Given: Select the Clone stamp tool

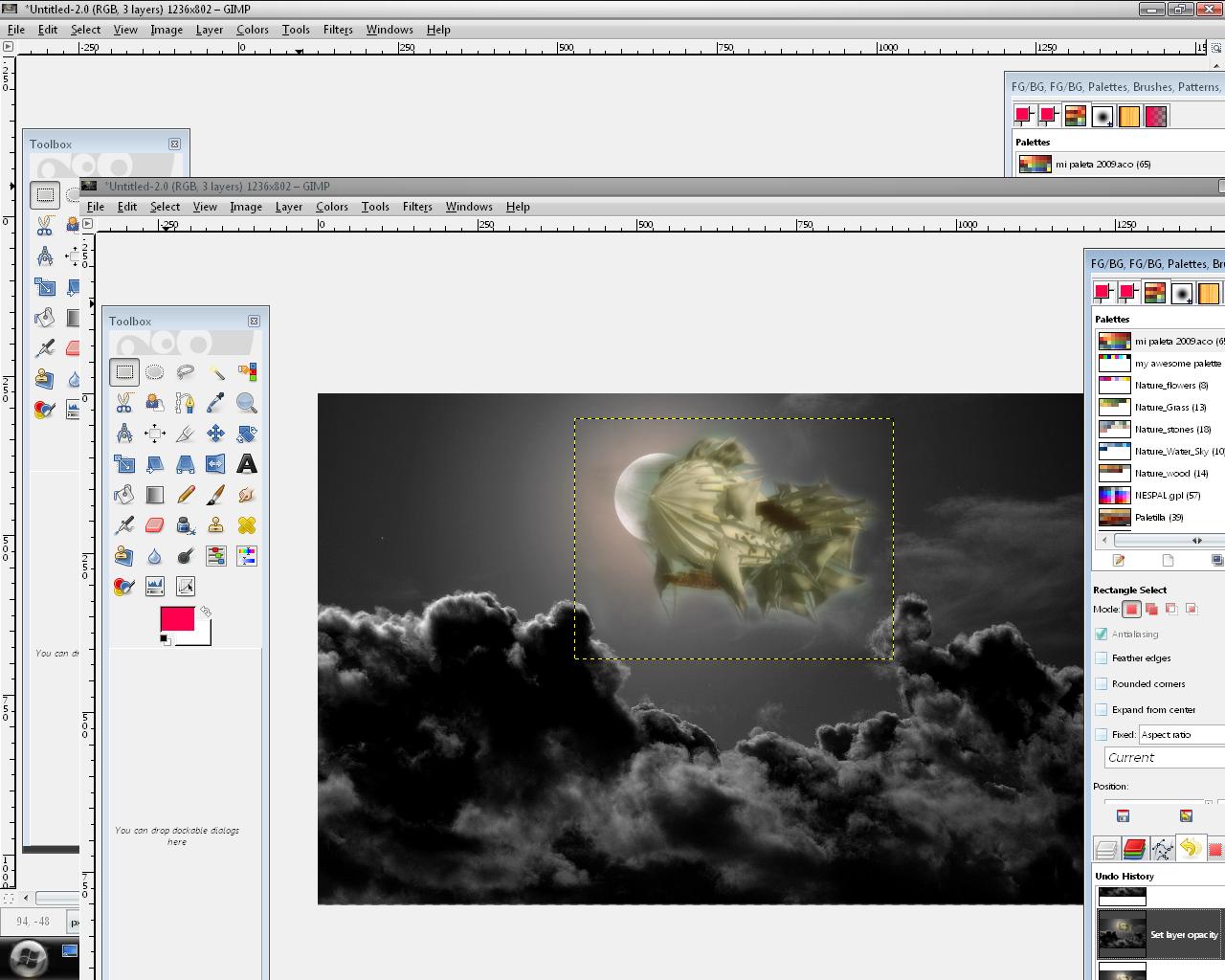Looking at the screenshot, I should pos(216,525).
